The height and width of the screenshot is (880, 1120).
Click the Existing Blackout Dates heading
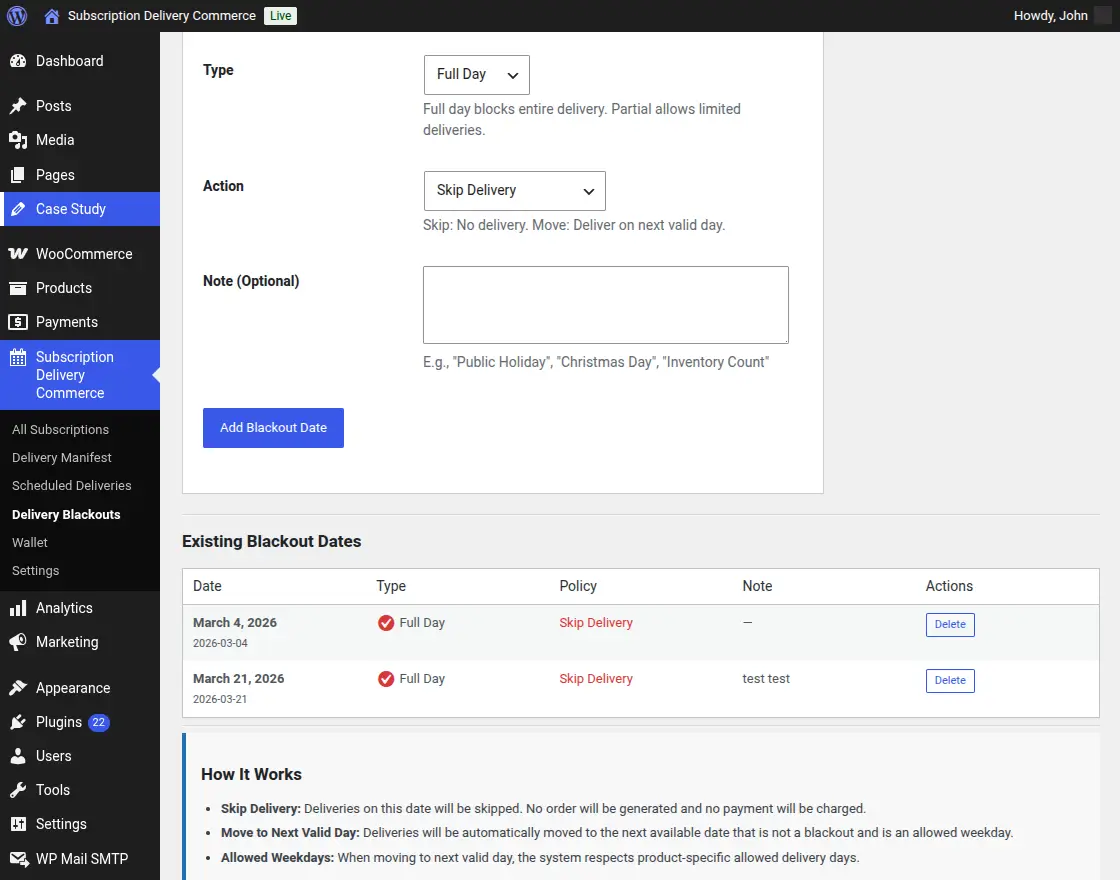click(x=271, y=541)
